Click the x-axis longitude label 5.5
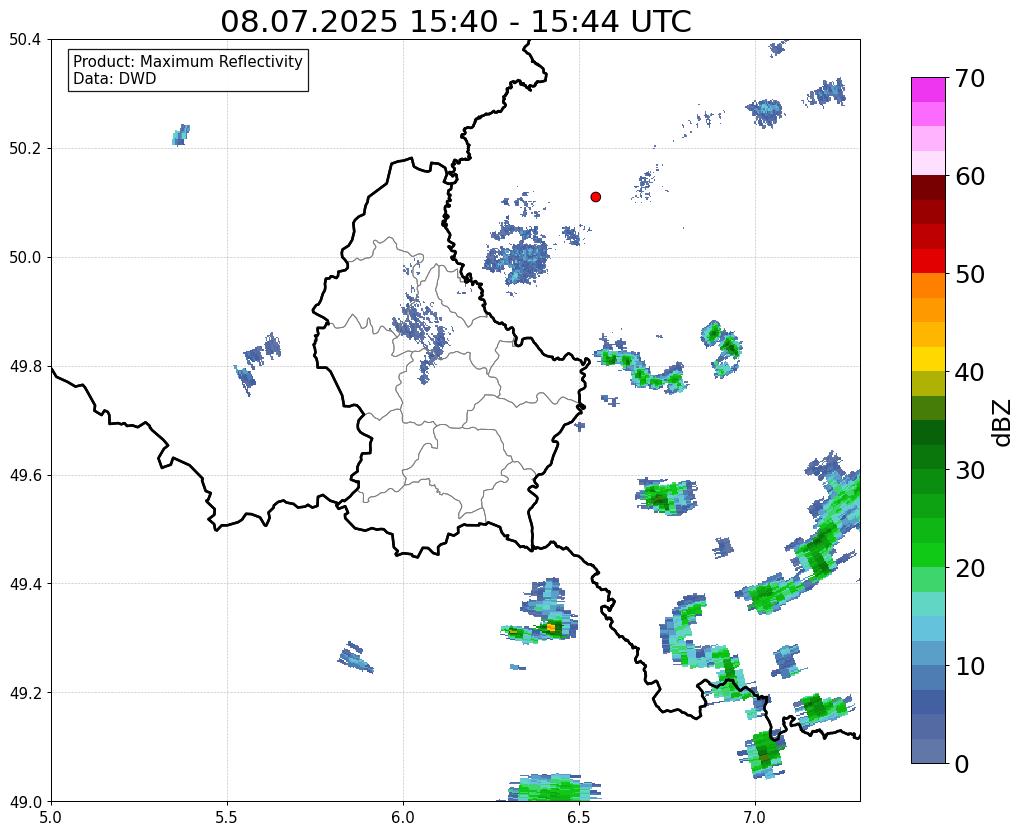Image resolution: width=1023 pixels, height=834 pixels. [x=226, y=818]
